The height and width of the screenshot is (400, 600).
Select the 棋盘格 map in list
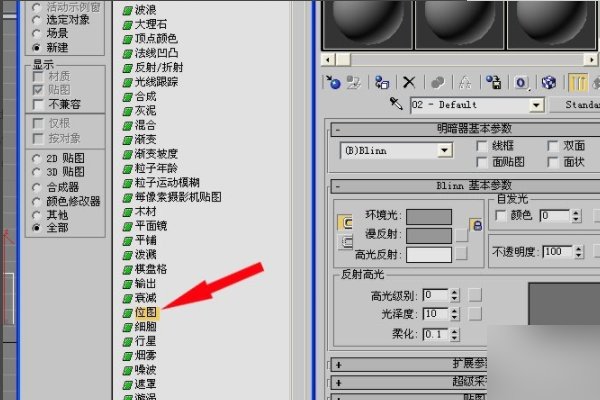[x=151, y=269]
